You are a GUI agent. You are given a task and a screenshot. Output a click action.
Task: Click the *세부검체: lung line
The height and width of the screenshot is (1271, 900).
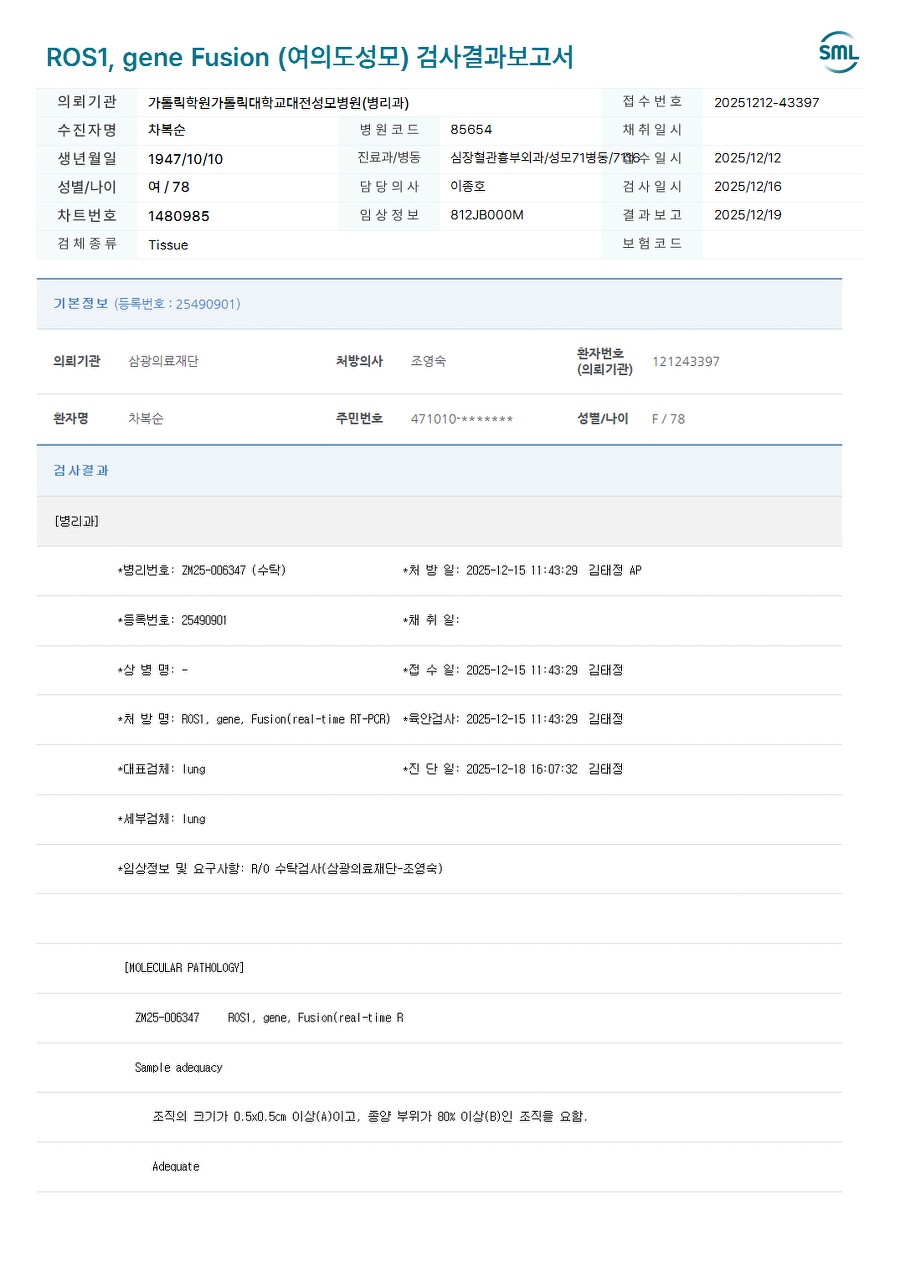[161, 819]
